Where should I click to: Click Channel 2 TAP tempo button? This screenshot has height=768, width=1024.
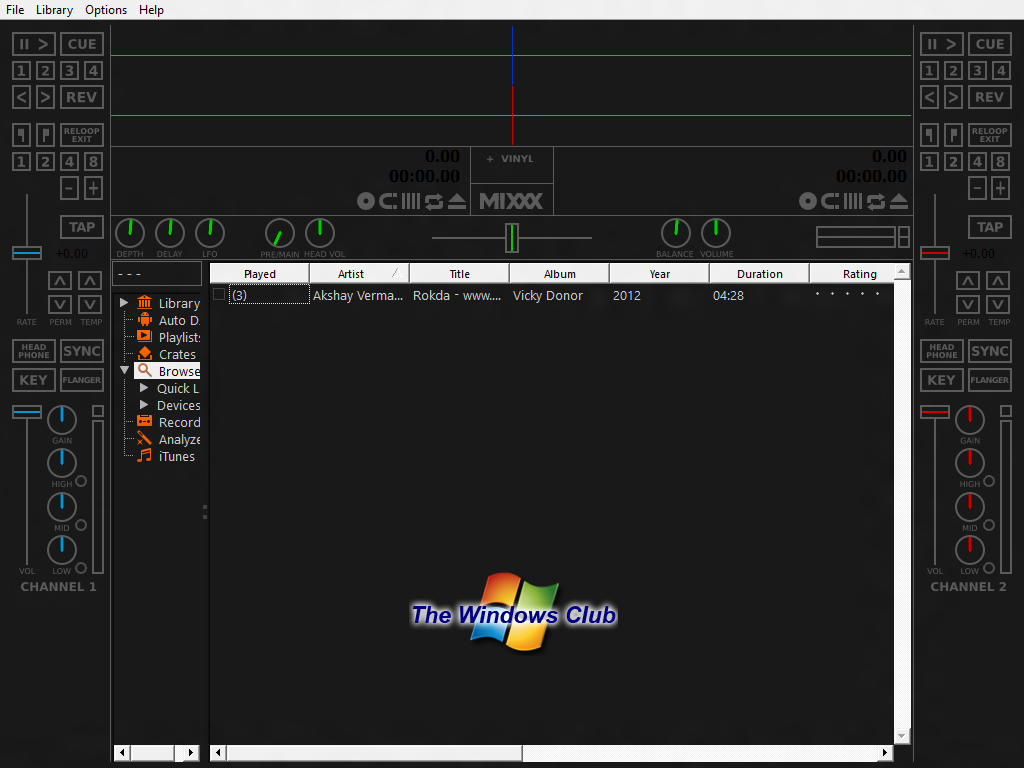[x=990, y=227]
